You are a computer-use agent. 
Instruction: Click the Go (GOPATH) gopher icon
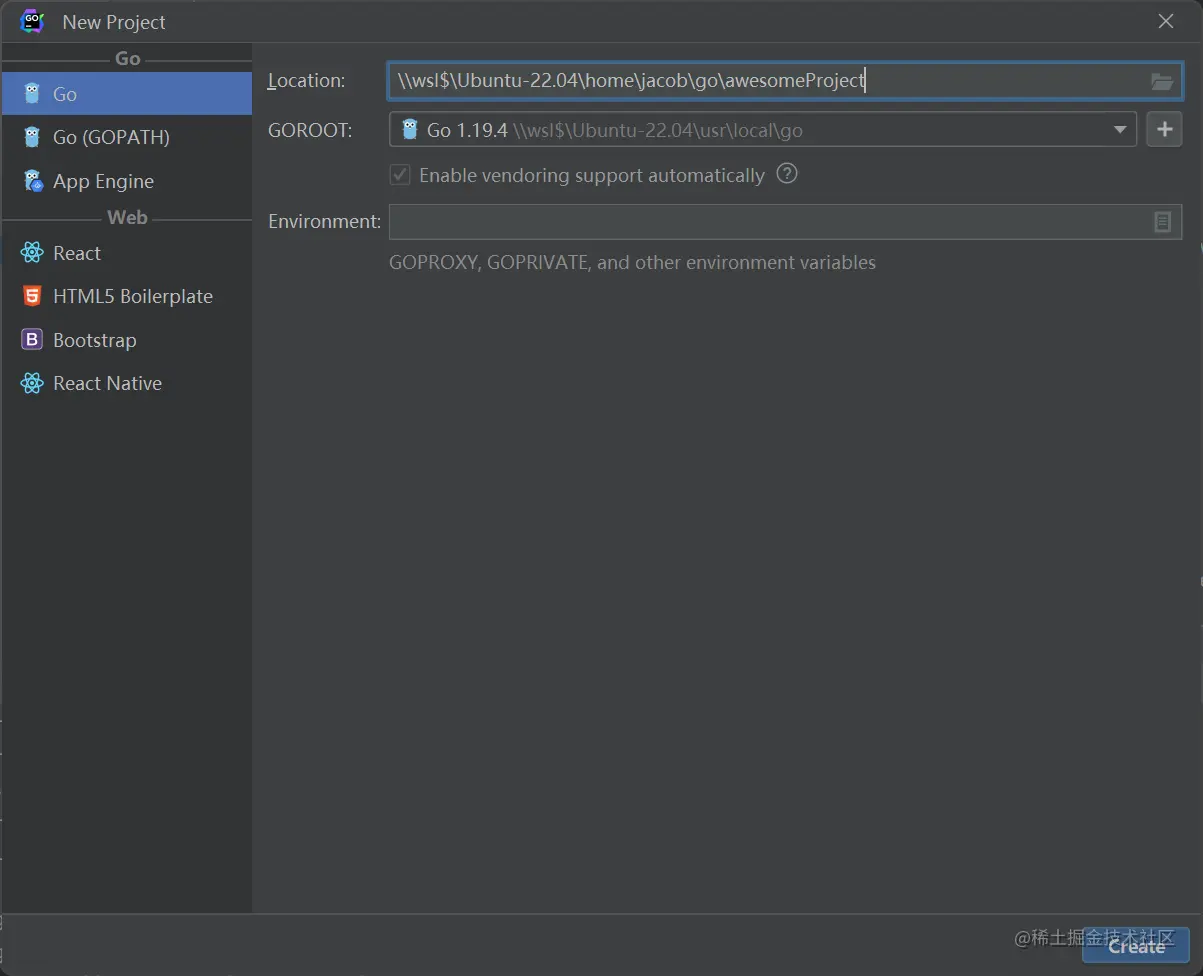33,137
